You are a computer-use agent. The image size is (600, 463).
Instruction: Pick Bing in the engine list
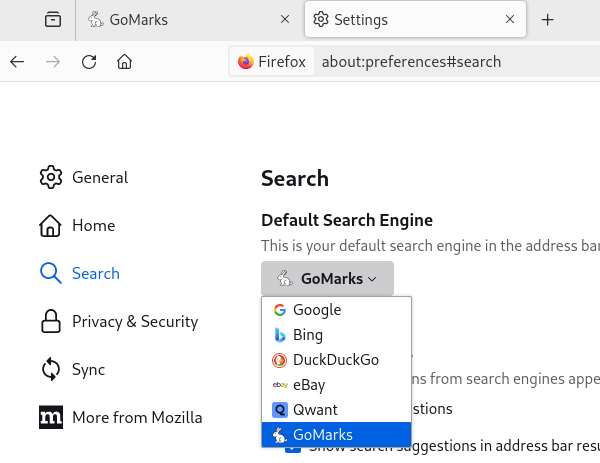point(308,335)
